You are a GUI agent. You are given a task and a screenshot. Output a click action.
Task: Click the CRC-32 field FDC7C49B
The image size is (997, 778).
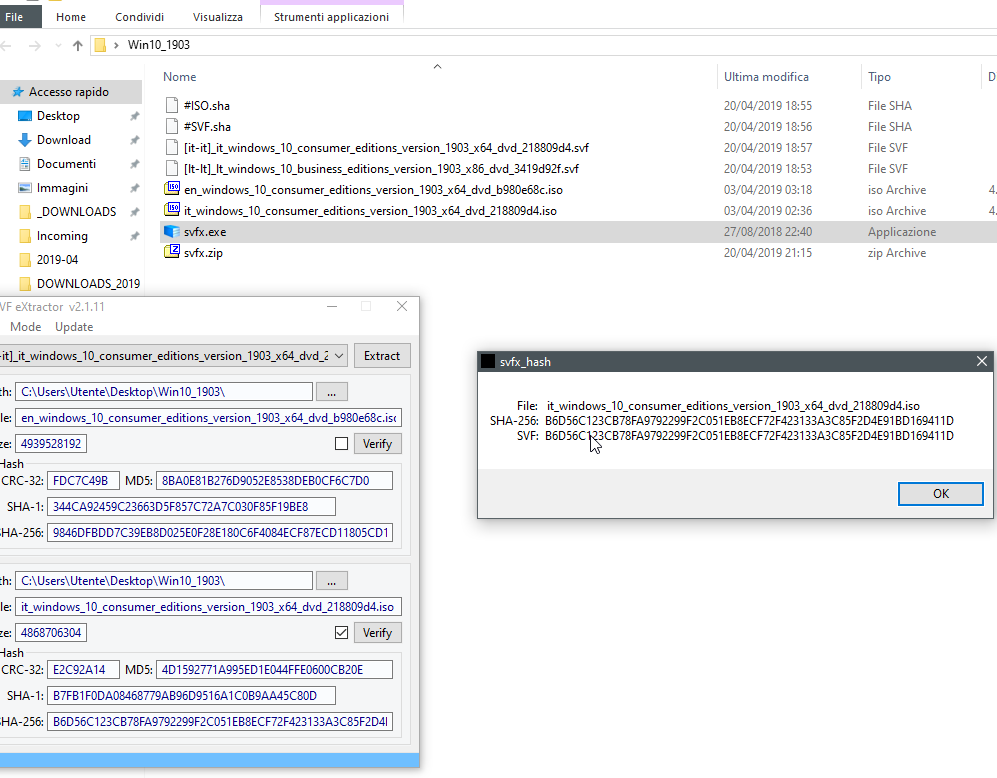83,481
